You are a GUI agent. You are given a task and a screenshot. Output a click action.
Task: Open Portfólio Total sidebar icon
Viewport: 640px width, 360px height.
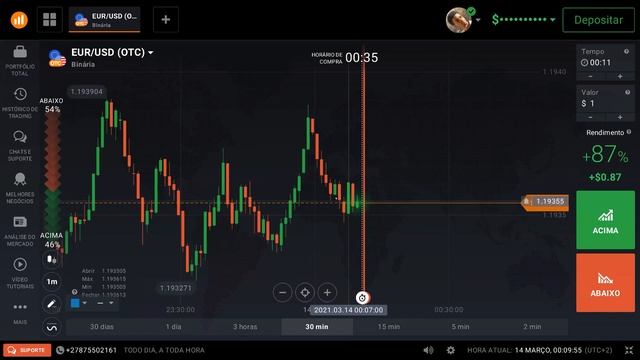coord(20,52)
